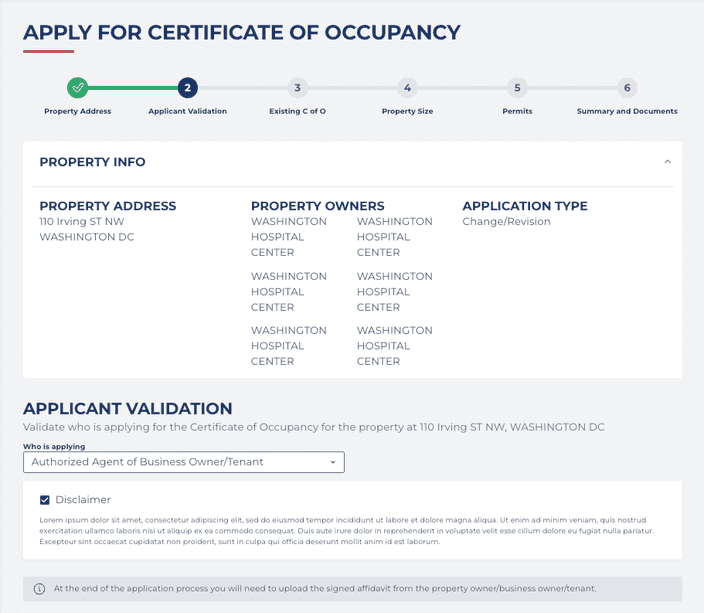Click the affidavit upload notice text

click(325, 589)
